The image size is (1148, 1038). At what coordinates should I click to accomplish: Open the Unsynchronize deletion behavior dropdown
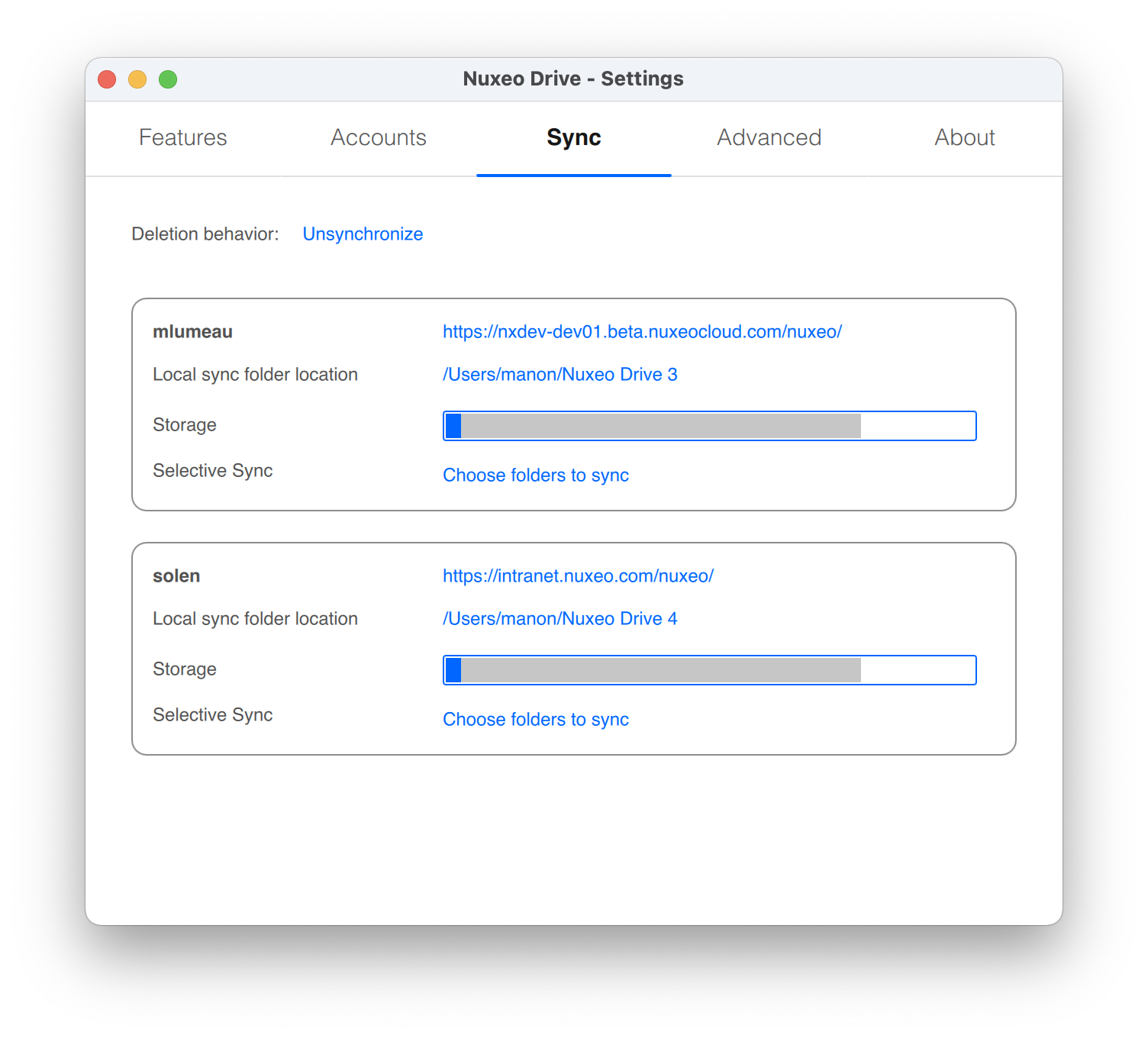(363, 234)
